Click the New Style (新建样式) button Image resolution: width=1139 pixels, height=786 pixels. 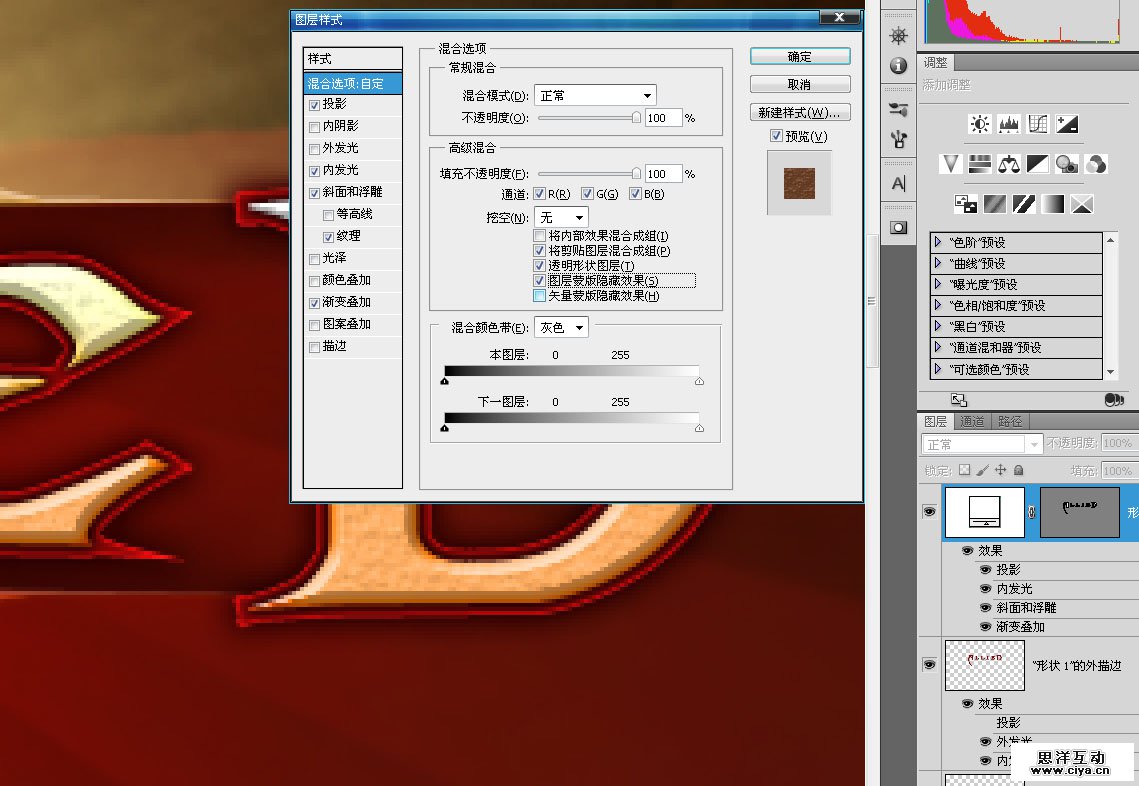(x=800, y=112)
